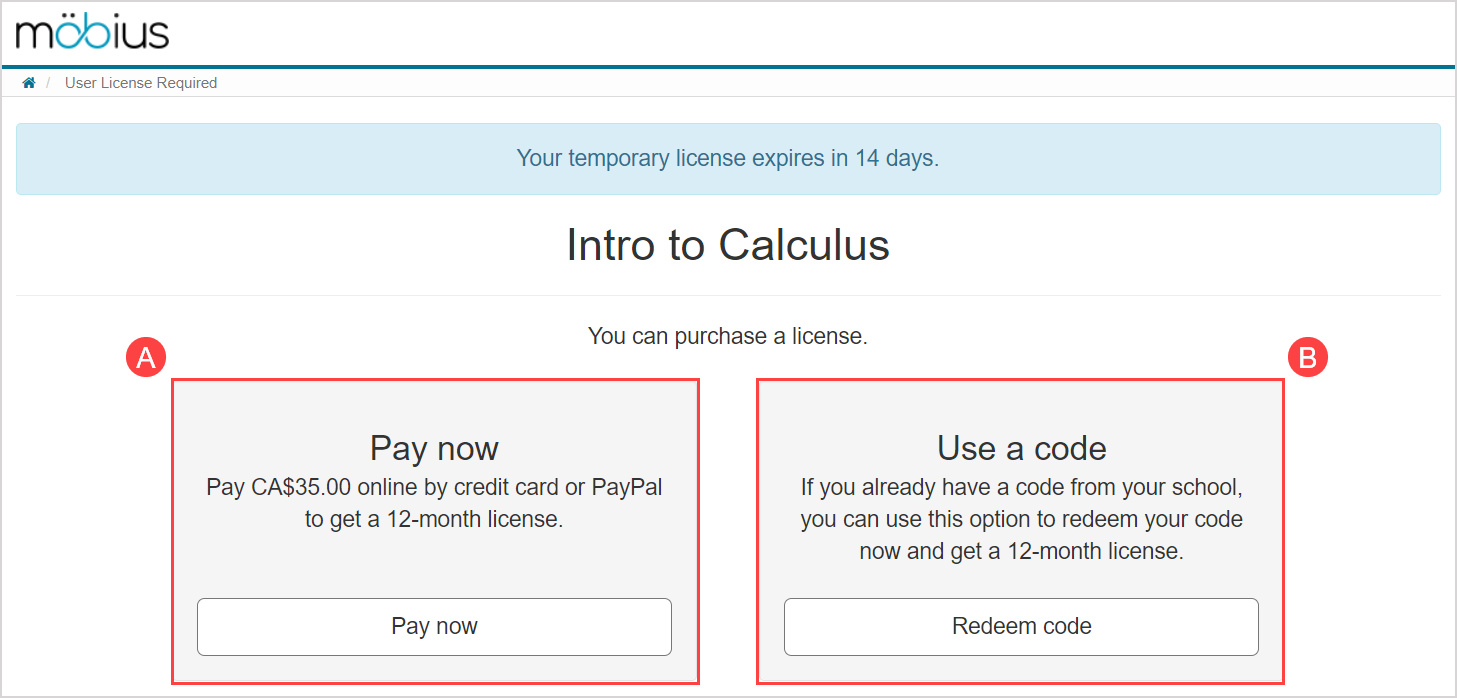Image resolution: width=1457 pixels, height=698 pixels.
Task: Click the breadcrumb slash separator
Action: pos(48,83)
